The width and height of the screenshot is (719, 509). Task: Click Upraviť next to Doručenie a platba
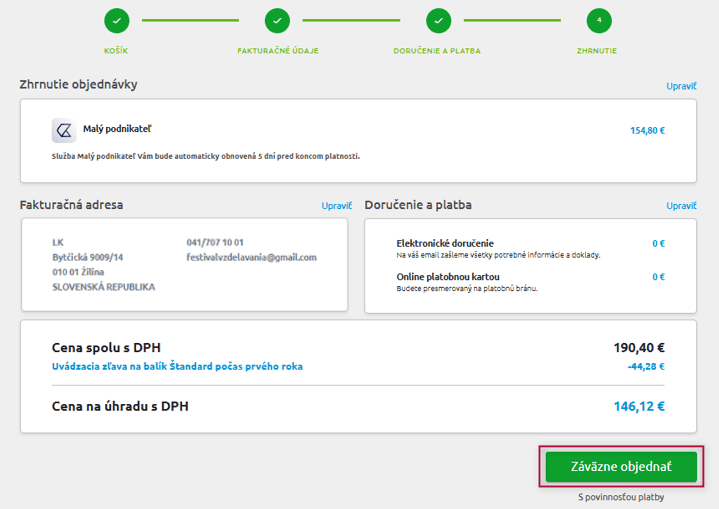tap(681, 206)
